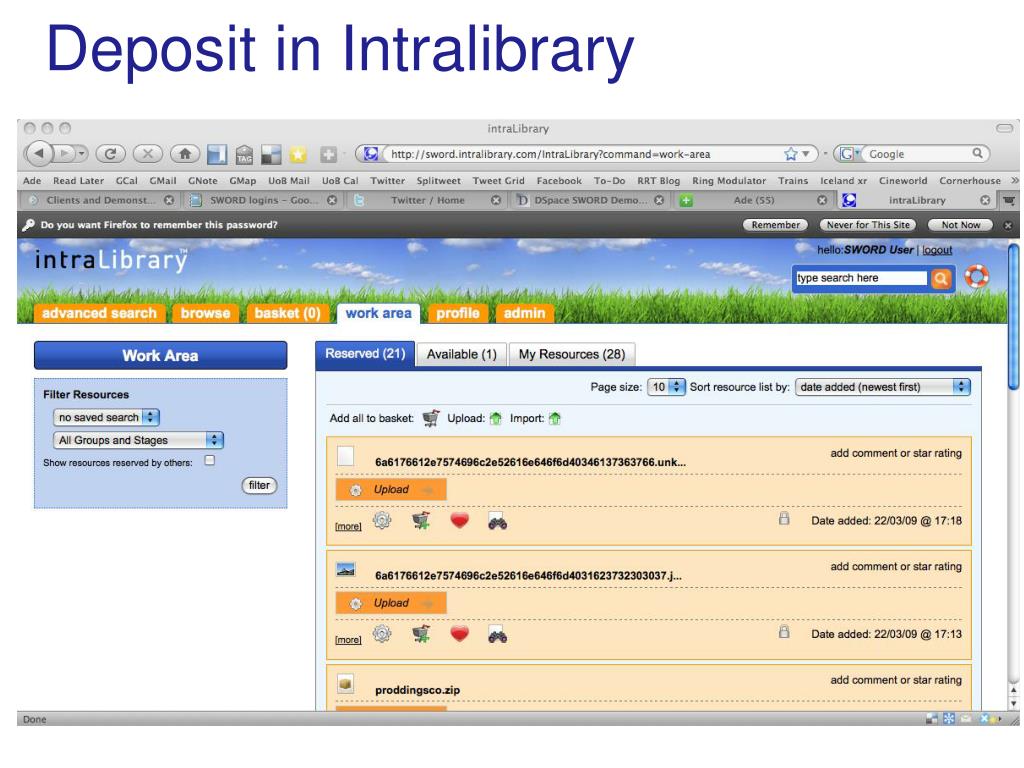Image resolution: width=1024 pixels, height=768 pixels.
Task: Add the 17:18 resource to basket
Action: tap(421, 520)
